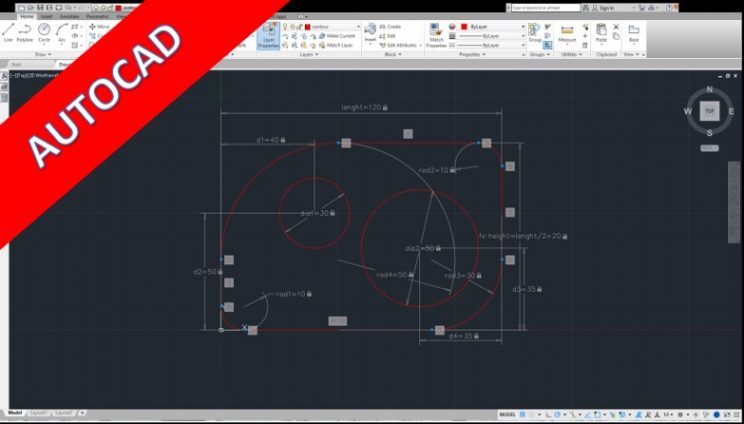Select the Polyline tool
The width and height of the screenshot is (744, 424).
click(x=26, y=33)
